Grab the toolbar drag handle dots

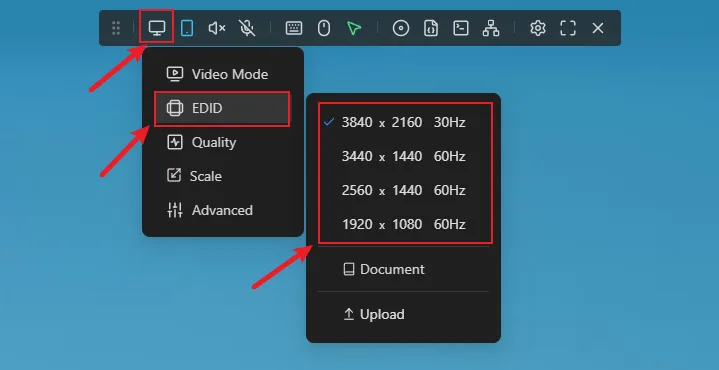[x=116, y=28]
